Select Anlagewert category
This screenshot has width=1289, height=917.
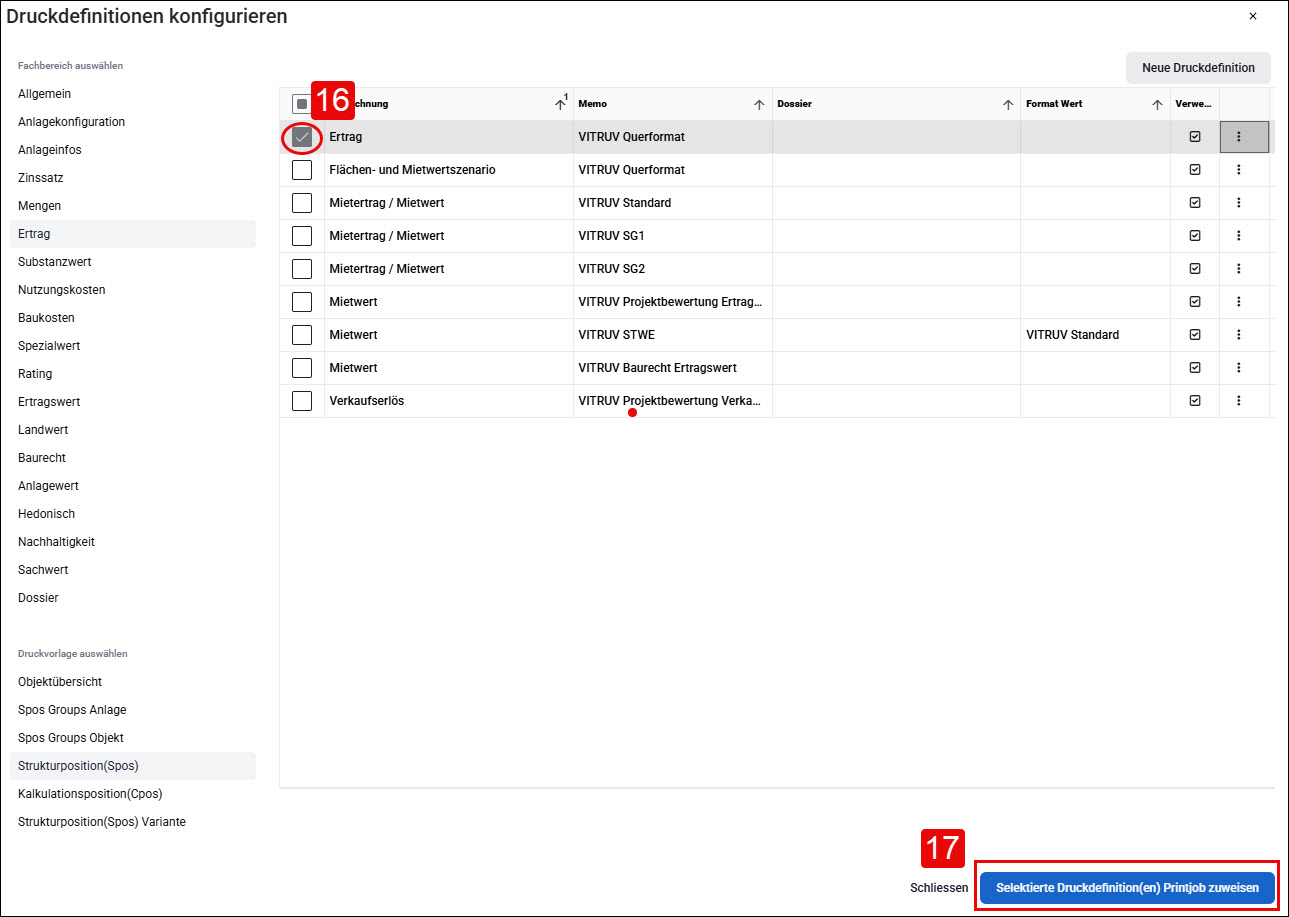pyautogui.click(x=132, y=486)
